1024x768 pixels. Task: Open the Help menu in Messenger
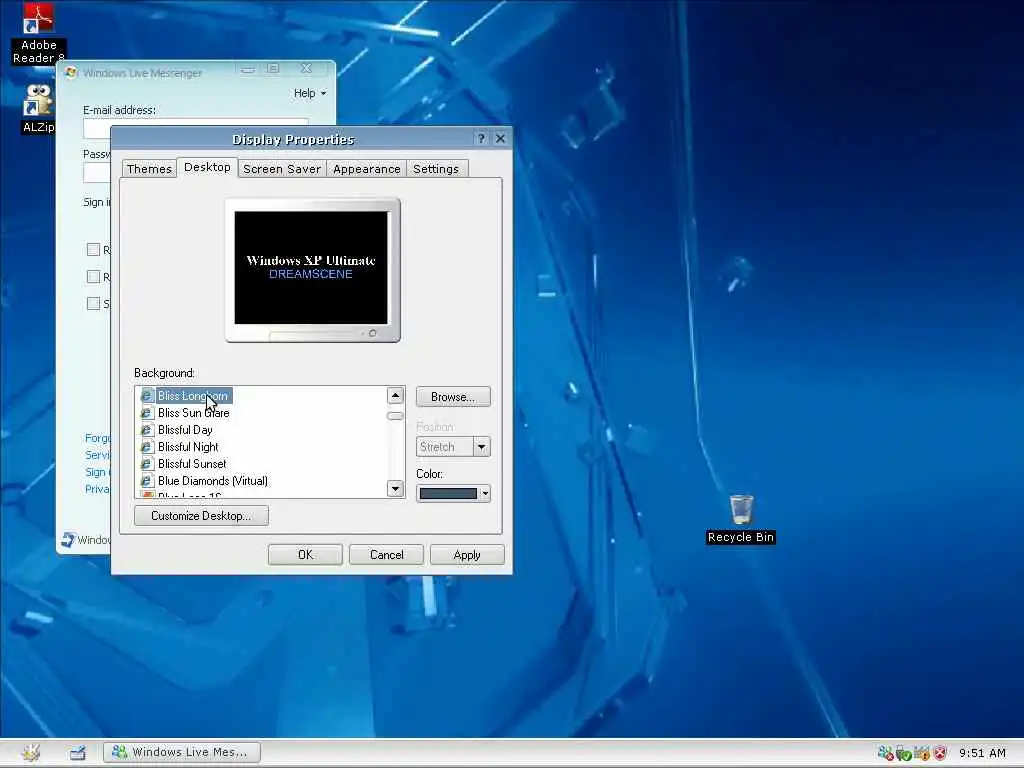pyautogui.click(x=310, y=93)
